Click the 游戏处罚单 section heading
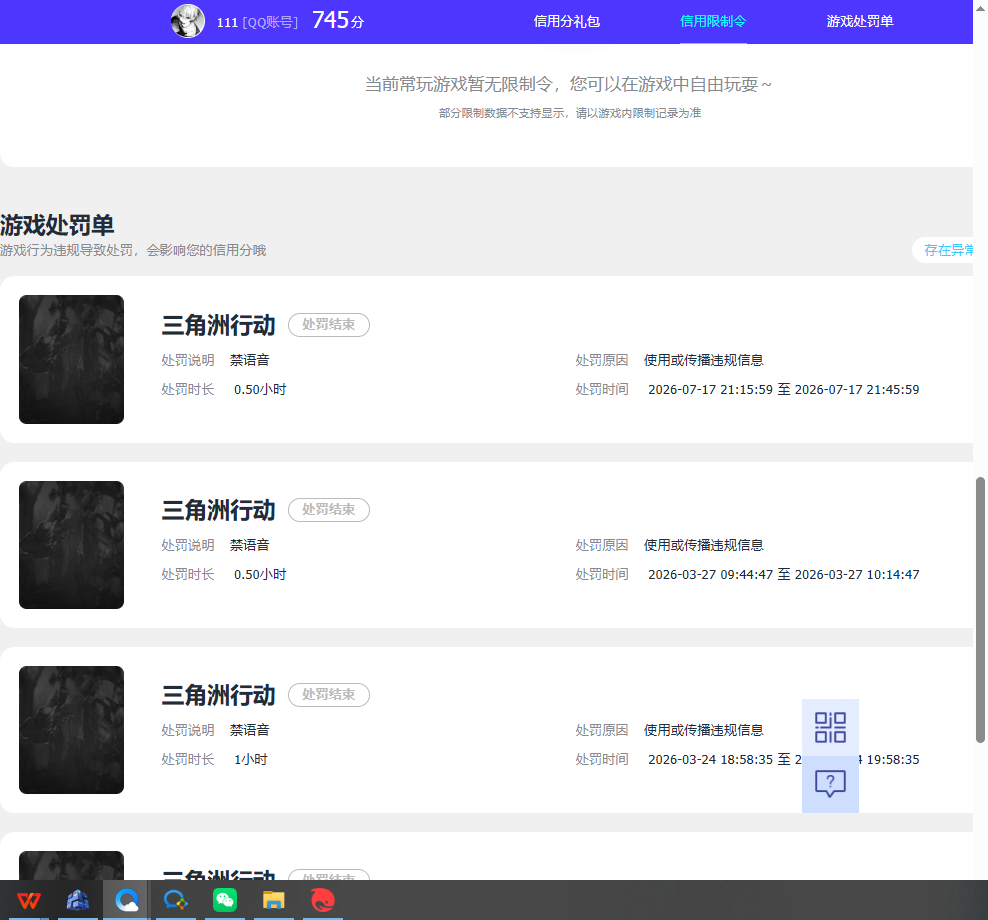 (x=57, y=225)
